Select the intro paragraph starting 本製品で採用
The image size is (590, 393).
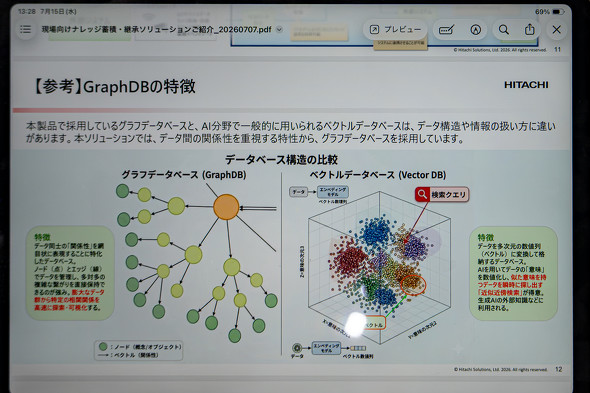click(290, 132)
